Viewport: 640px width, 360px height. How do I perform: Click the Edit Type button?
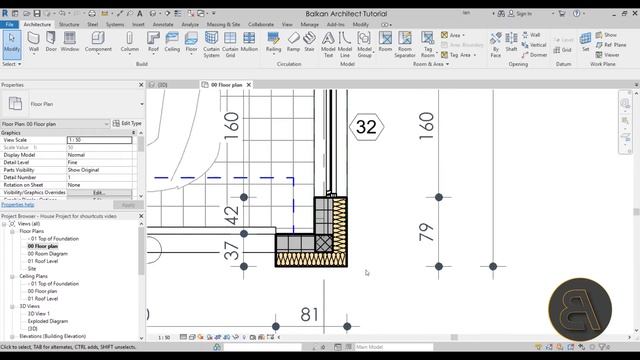tap(127, 123)
